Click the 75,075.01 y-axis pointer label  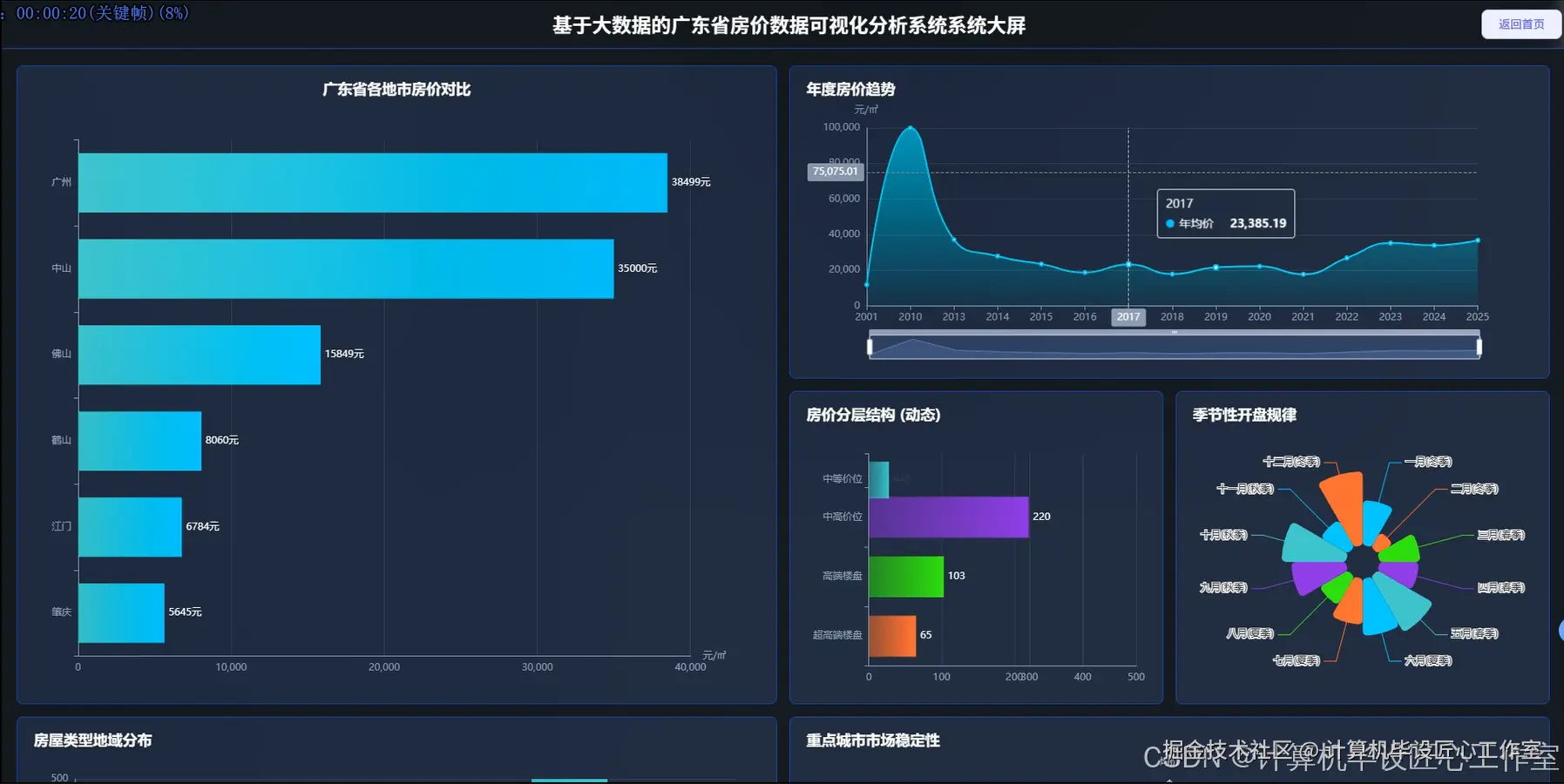coord(836,172)
